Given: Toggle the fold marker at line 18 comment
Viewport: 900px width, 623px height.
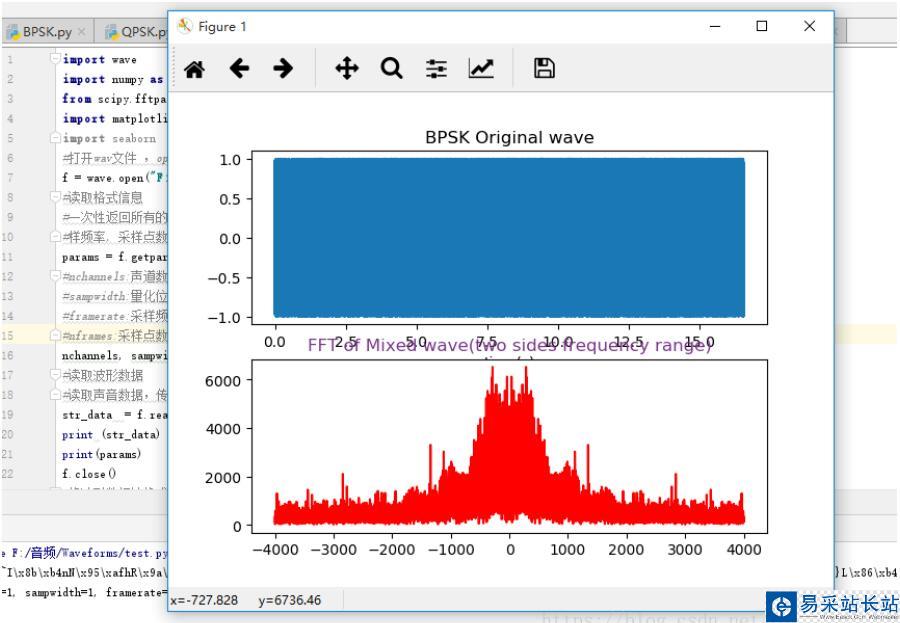Looking at the screenshot, I should pyautogui.click(x=55, y=394).
